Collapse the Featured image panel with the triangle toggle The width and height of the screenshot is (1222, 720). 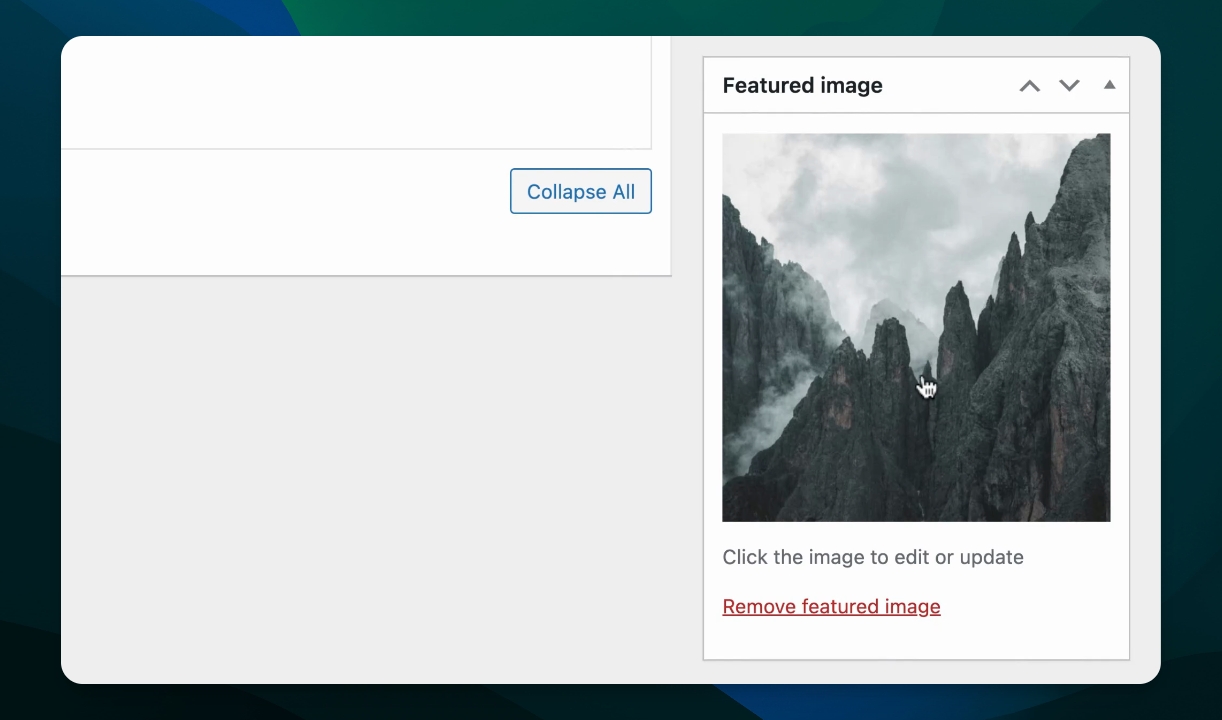coord(1109,85)
